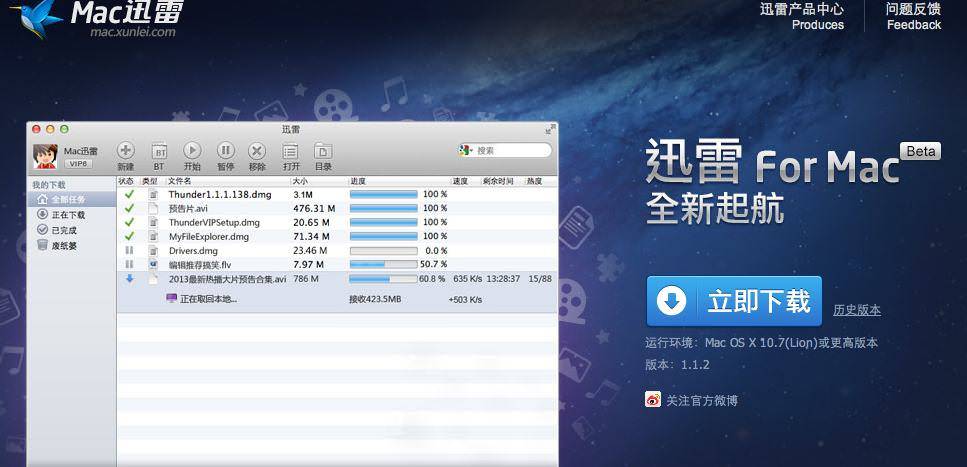The height and width of the screenshot is (467, 967).
Task: Click the 立即下载 download button
Action: (734, 301)
